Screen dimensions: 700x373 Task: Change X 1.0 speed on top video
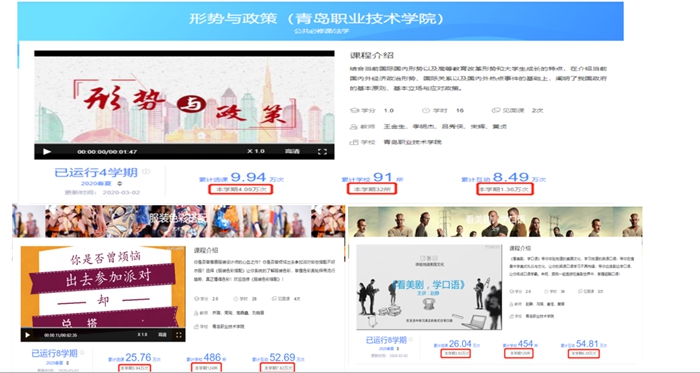(x=256, y=151)
